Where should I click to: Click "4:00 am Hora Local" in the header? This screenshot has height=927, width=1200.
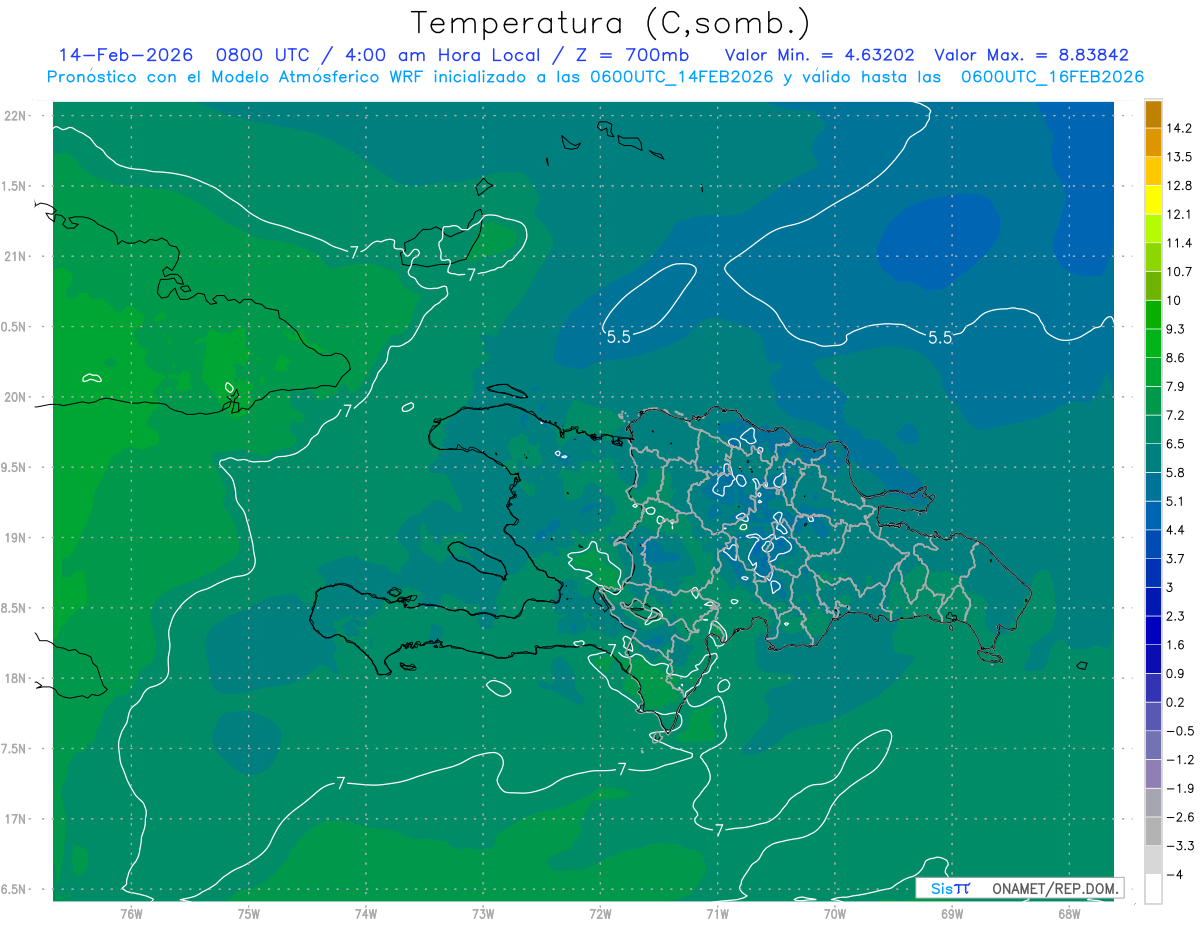click(x=442, y=55)
